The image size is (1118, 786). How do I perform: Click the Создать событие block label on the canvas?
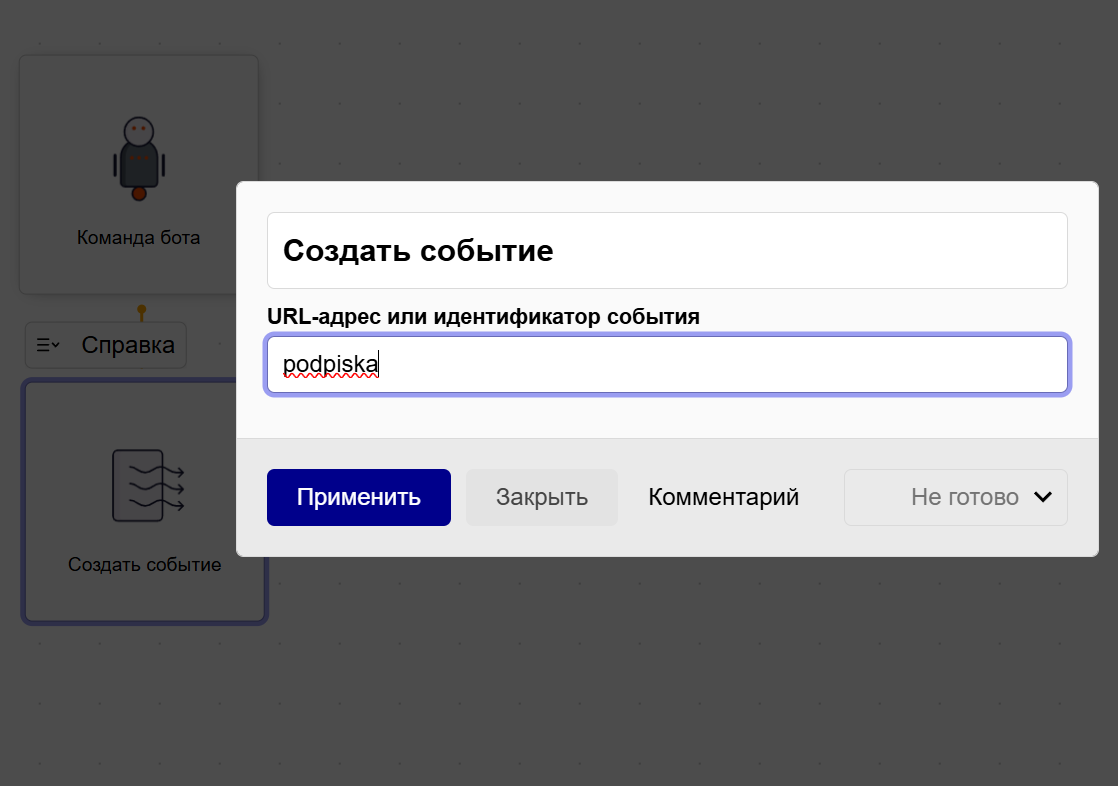145,565
